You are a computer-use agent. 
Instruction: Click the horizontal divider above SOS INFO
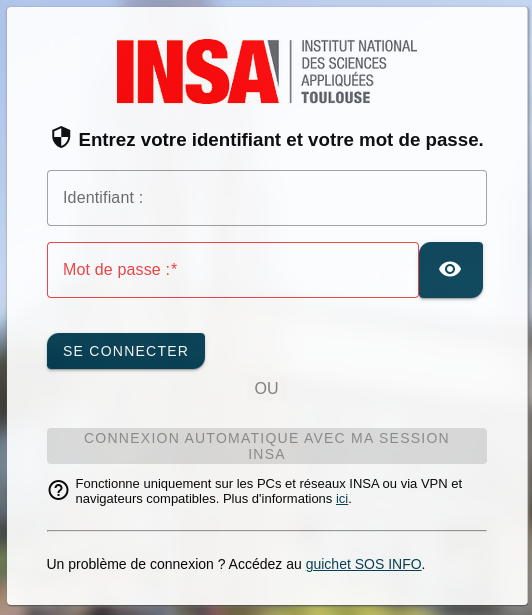pyautogui.click(x=267, y=530)
